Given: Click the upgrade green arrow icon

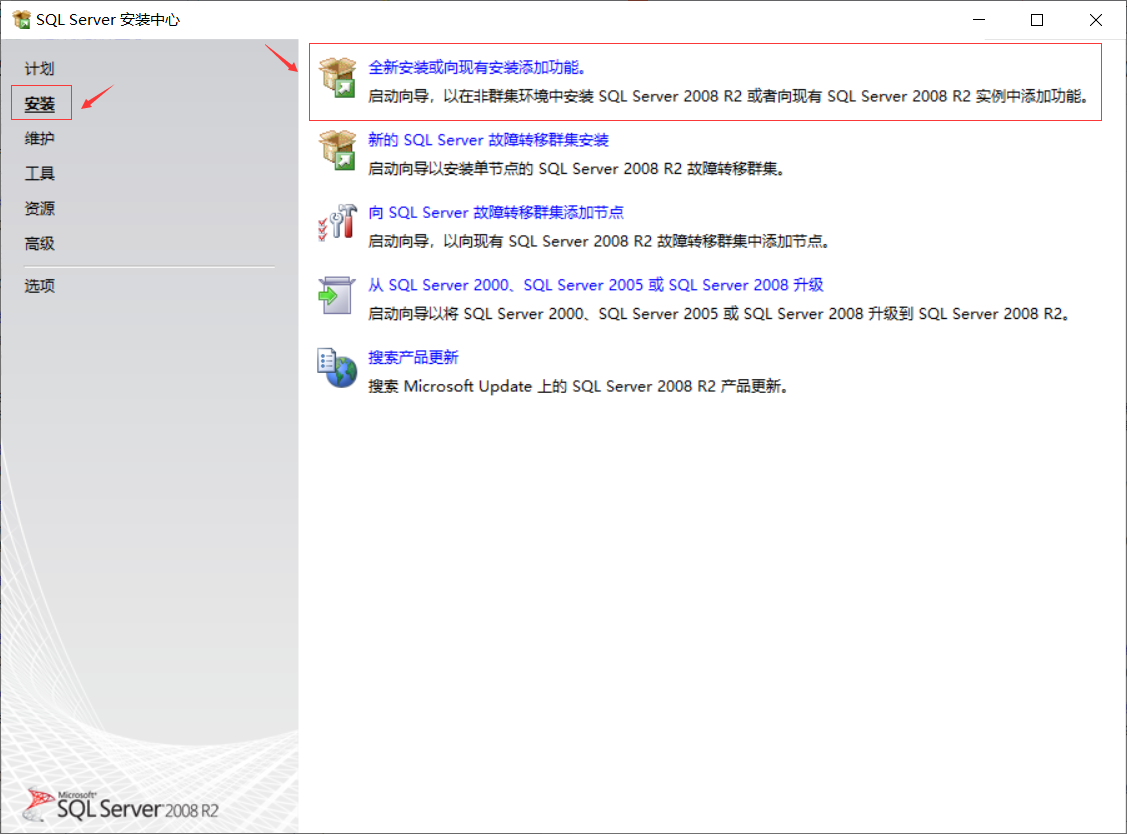Looking at the screenshot, I should point(336,295).
